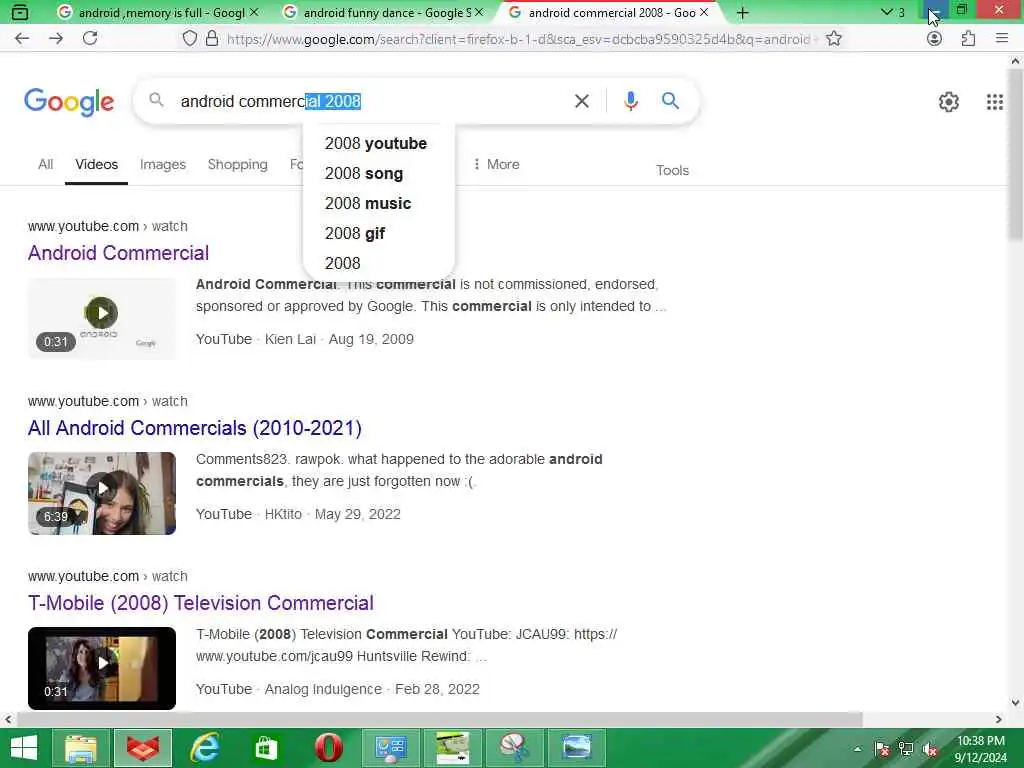The width and height of the screenshot is (1024, 768).
Task: Open the shield tracking protection icon
Action: 189,39
